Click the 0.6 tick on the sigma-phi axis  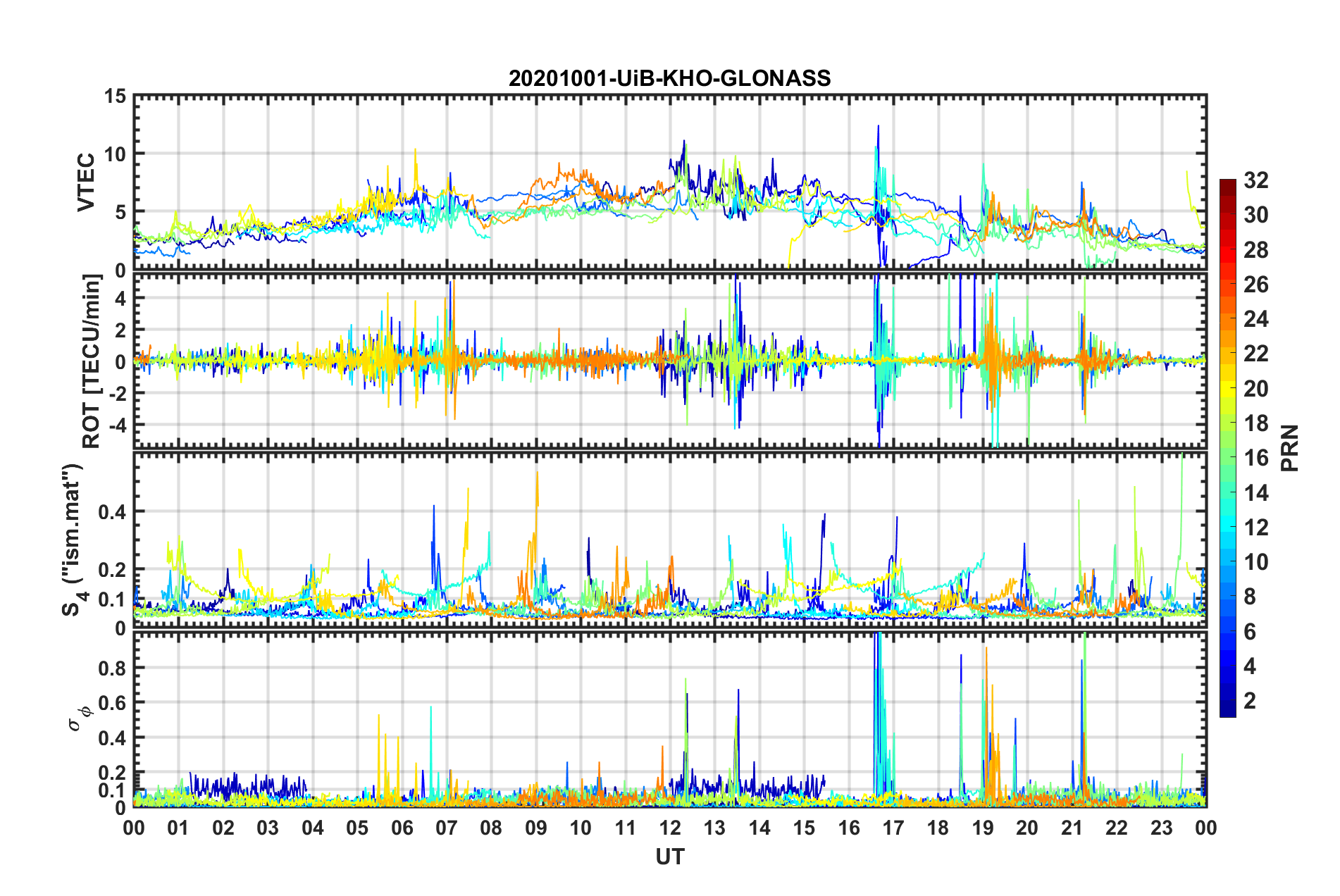click(112, 703)
